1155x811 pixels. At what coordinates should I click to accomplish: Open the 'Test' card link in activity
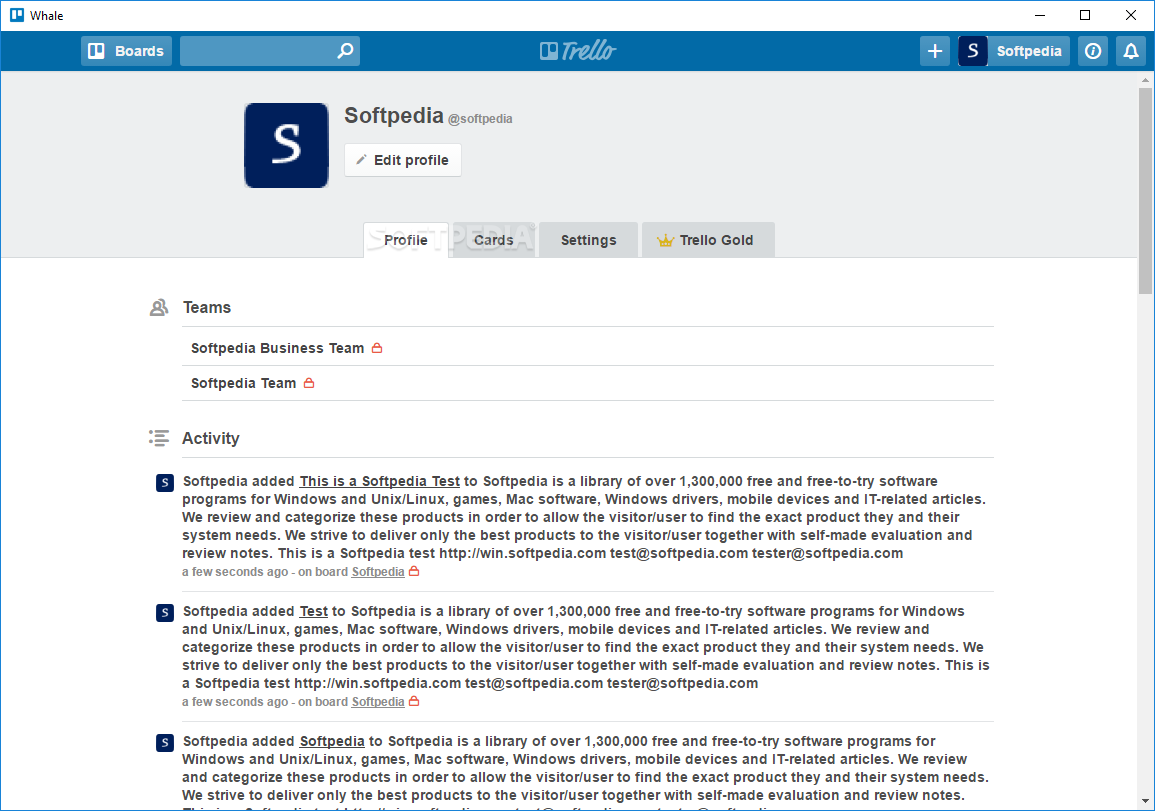coord(314,611)
